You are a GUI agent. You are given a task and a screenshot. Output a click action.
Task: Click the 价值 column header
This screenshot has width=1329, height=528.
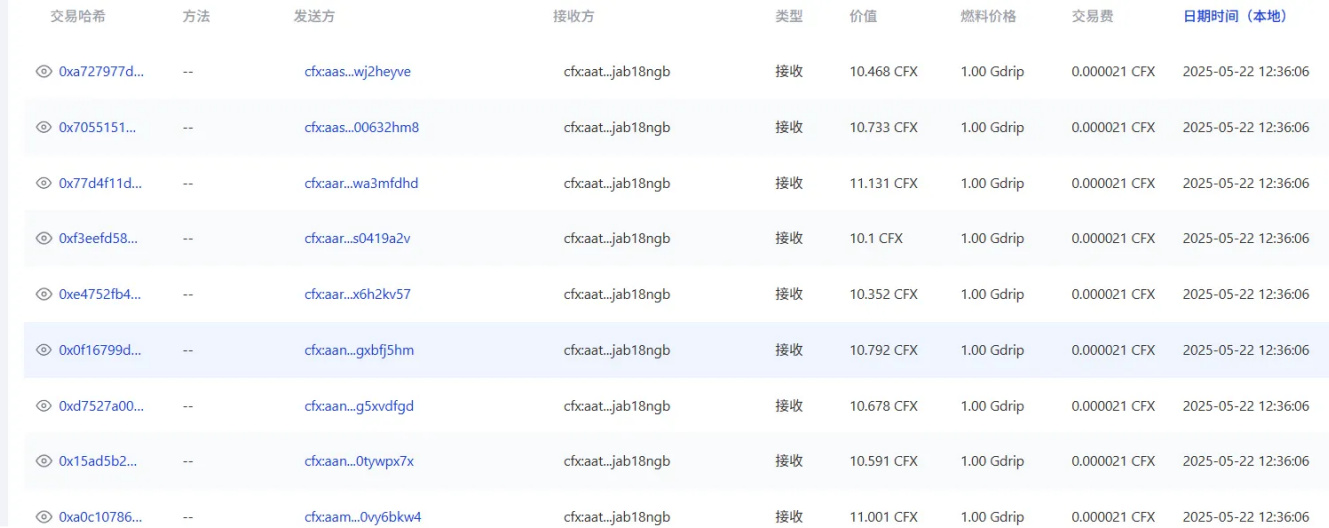pyautogui.click(x=863, y=17)
